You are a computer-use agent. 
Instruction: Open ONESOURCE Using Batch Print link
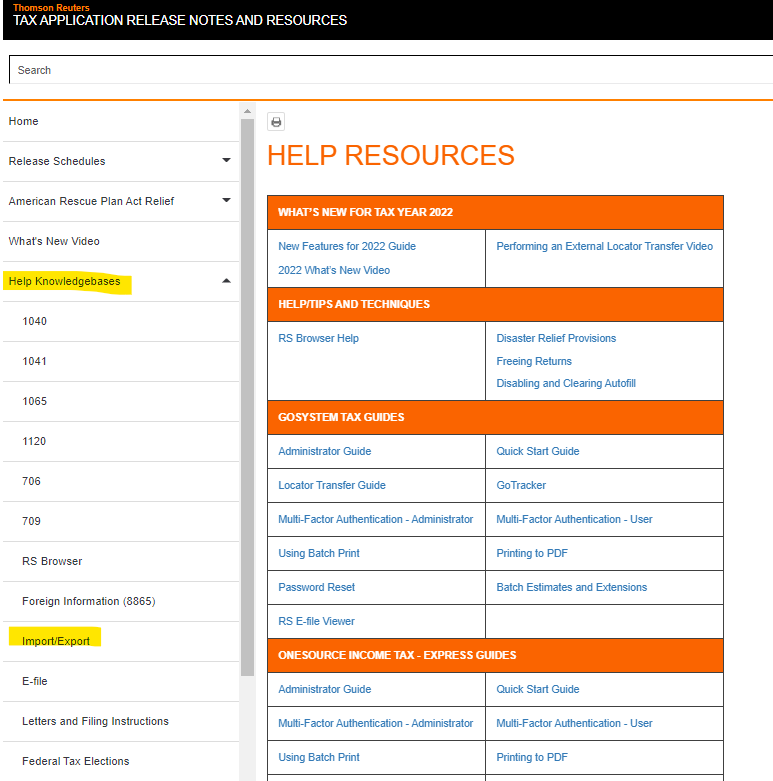319,757
